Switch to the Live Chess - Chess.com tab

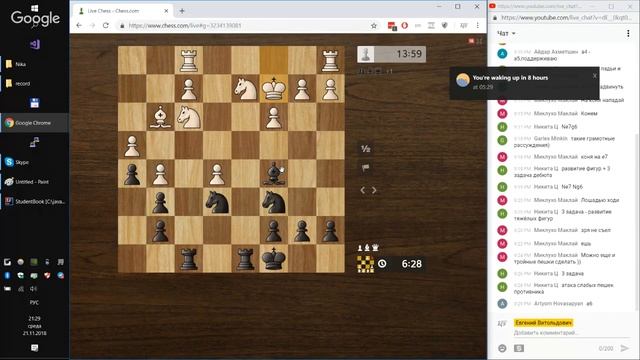tap(123, 11)
